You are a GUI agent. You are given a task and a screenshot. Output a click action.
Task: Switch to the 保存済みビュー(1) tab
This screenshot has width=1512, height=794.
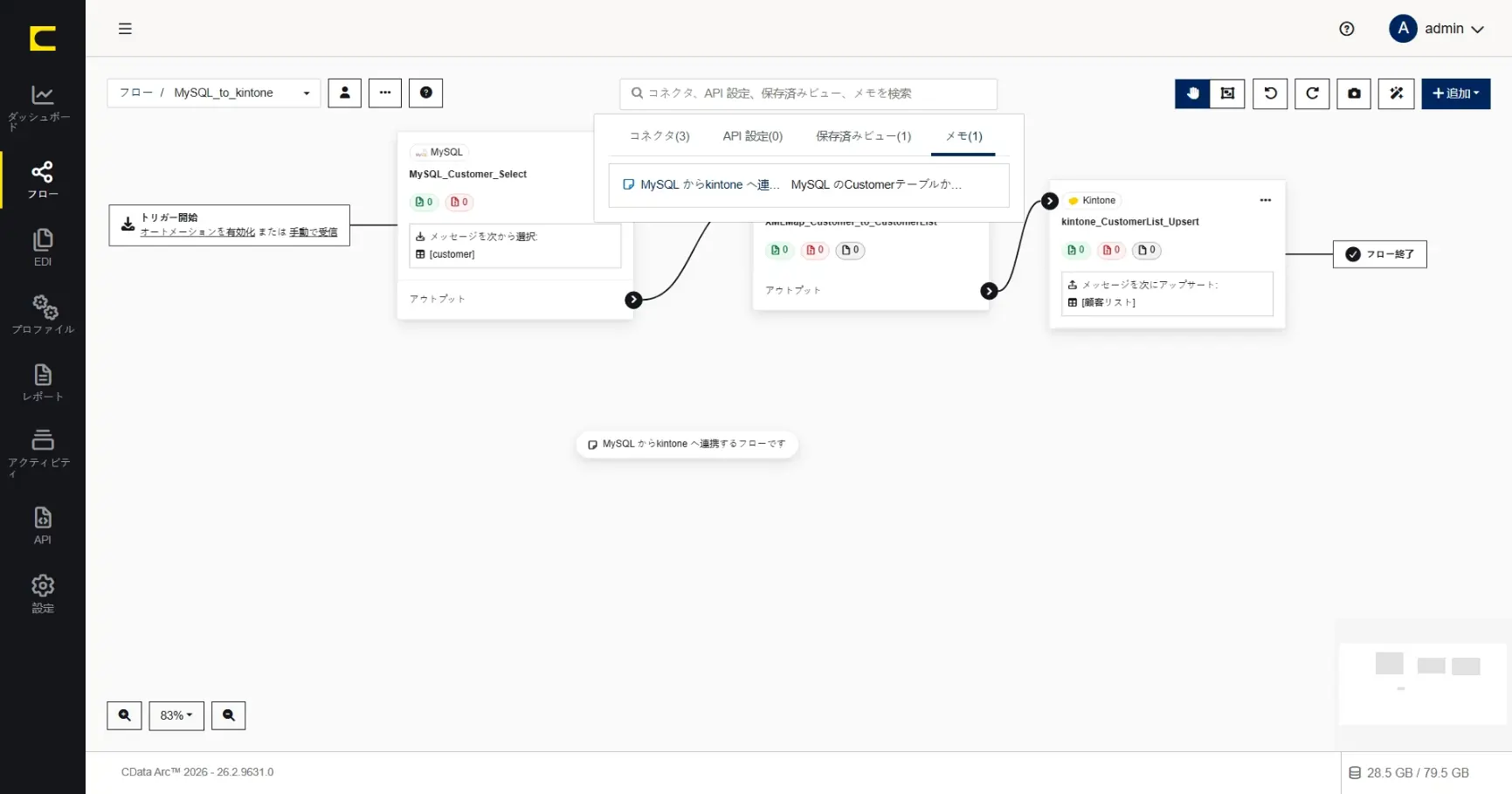863,136
